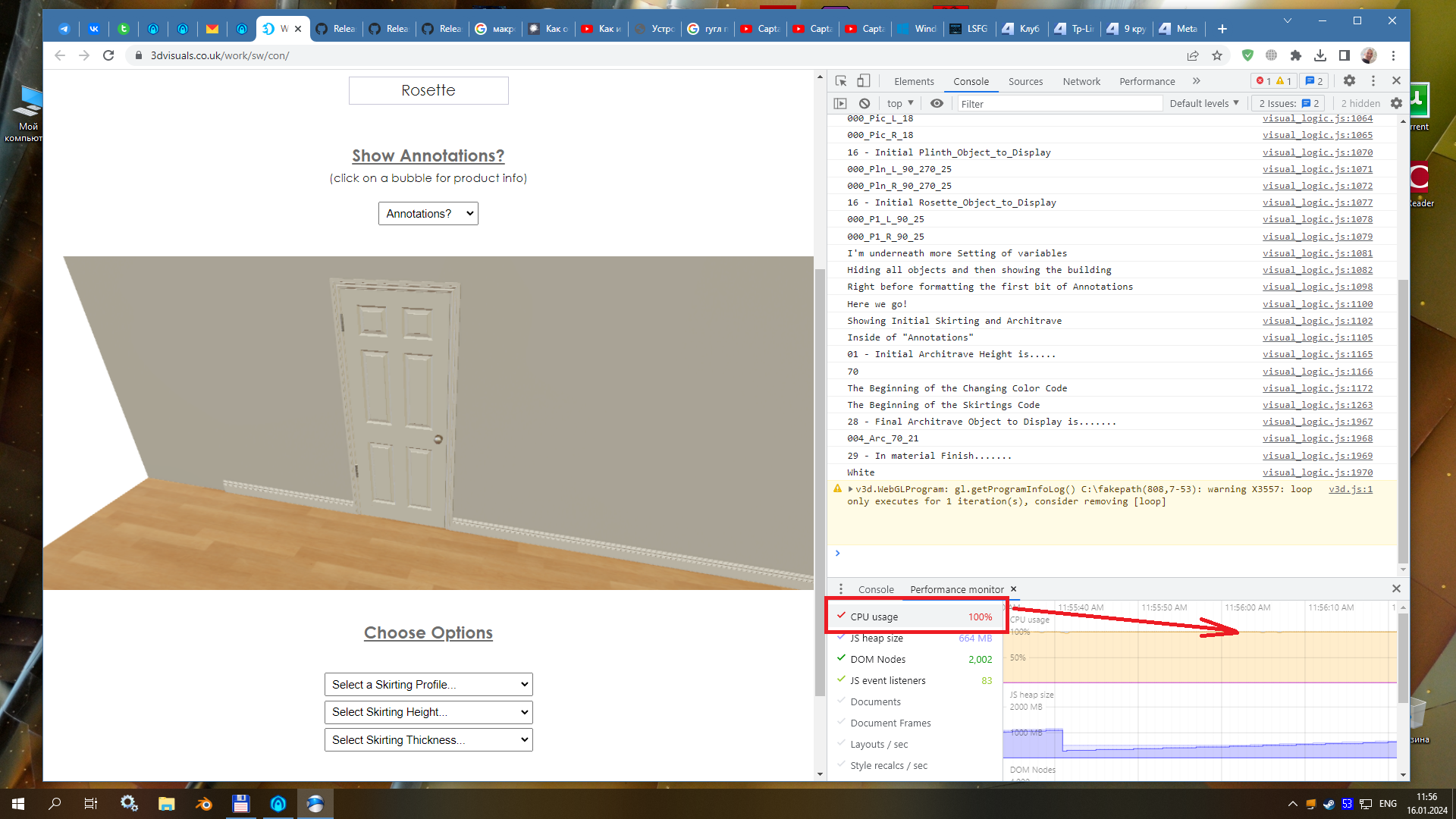
Task: Click the blue issues counter badge
Action: click(1313, 81)
